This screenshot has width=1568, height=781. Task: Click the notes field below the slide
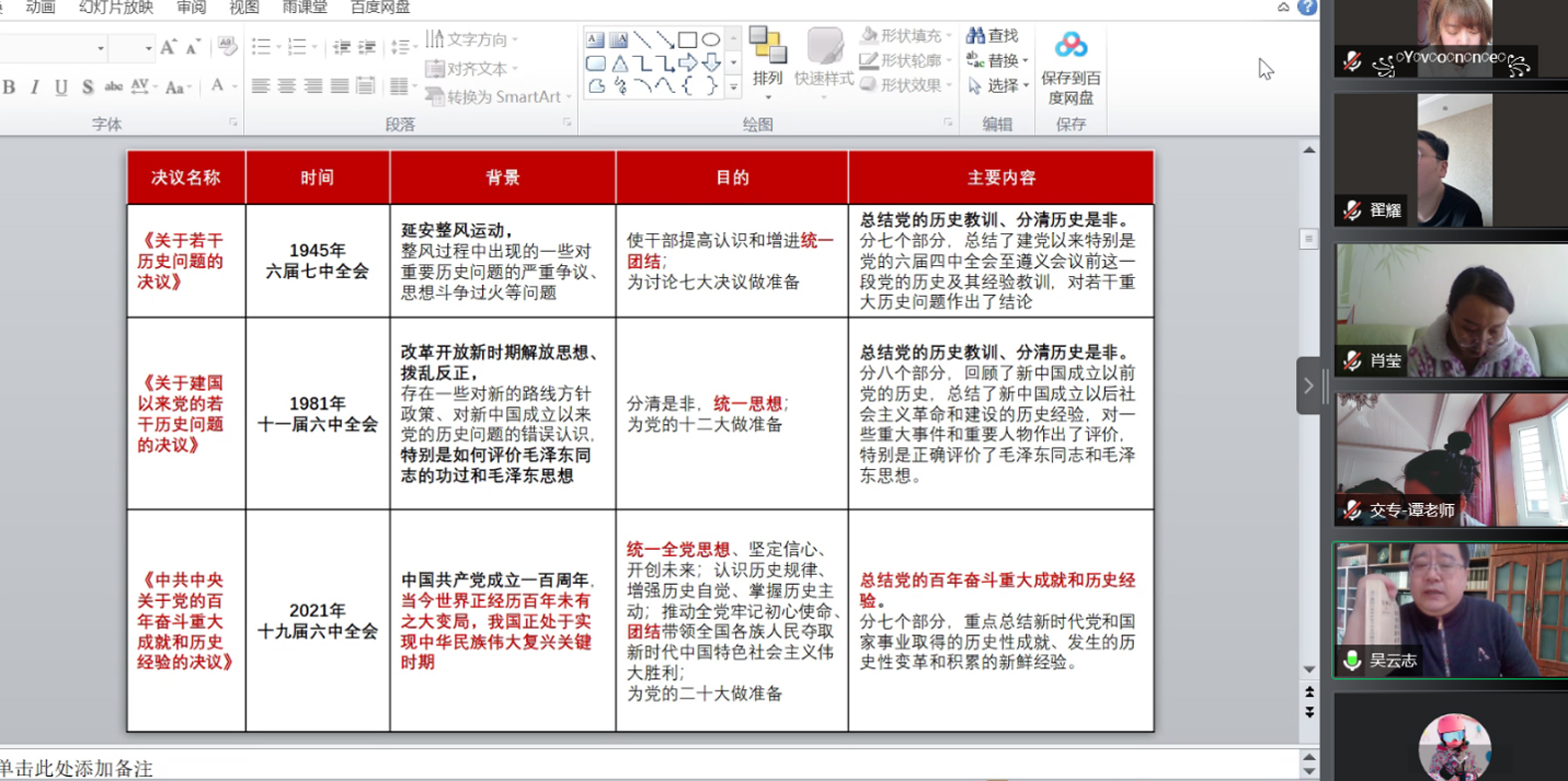click(598, 767)
